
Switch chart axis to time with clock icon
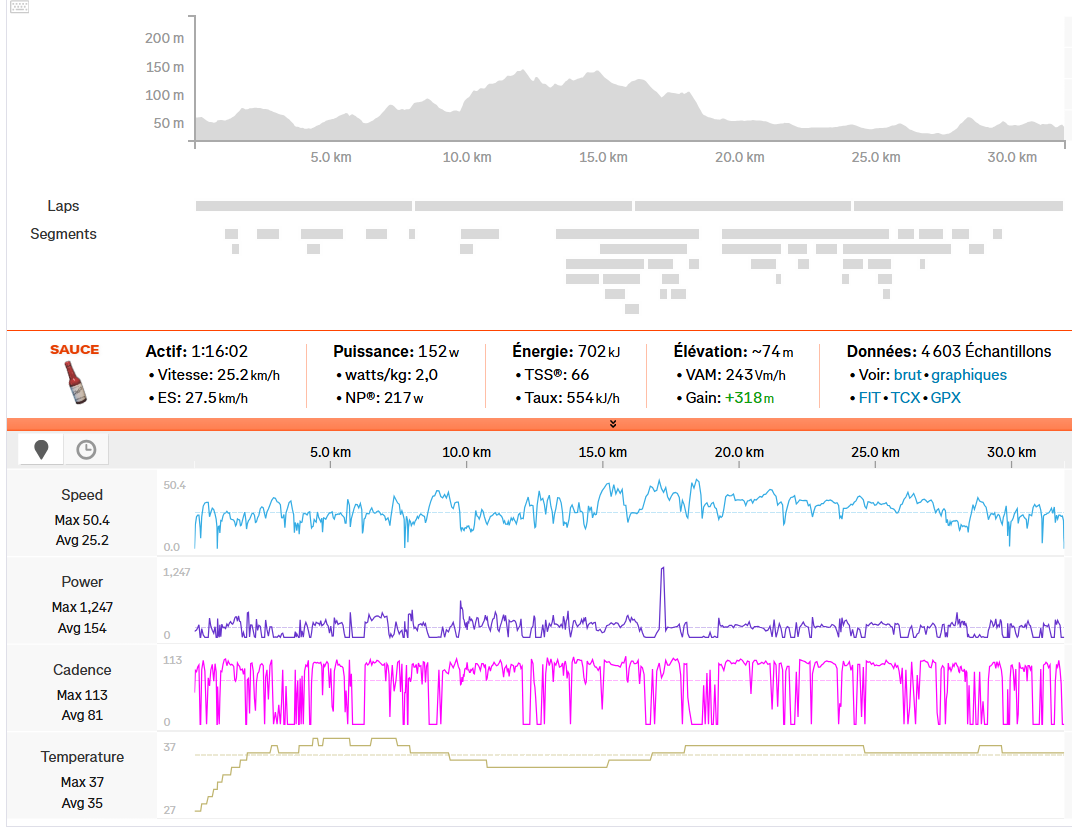point(86,449)
